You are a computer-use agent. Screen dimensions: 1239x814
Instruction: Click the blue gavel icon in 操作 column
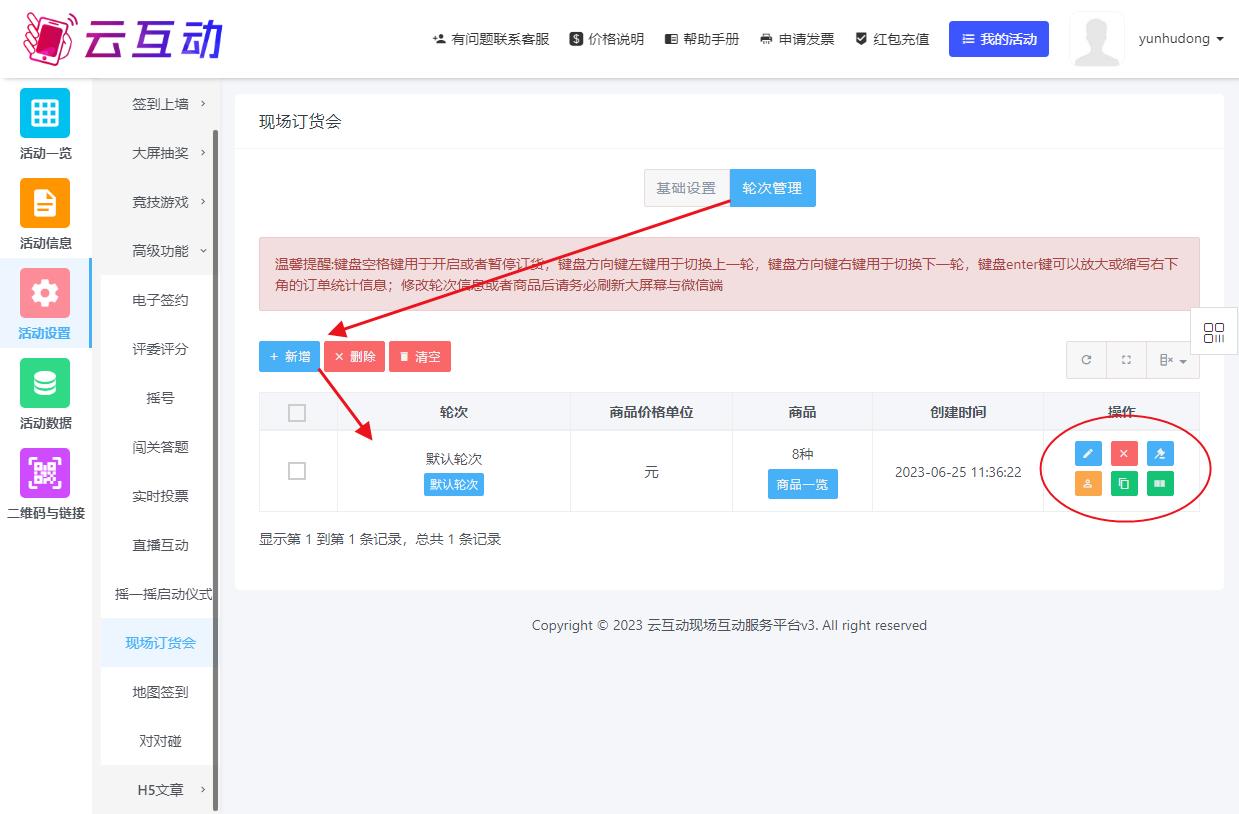[1160, 454]
